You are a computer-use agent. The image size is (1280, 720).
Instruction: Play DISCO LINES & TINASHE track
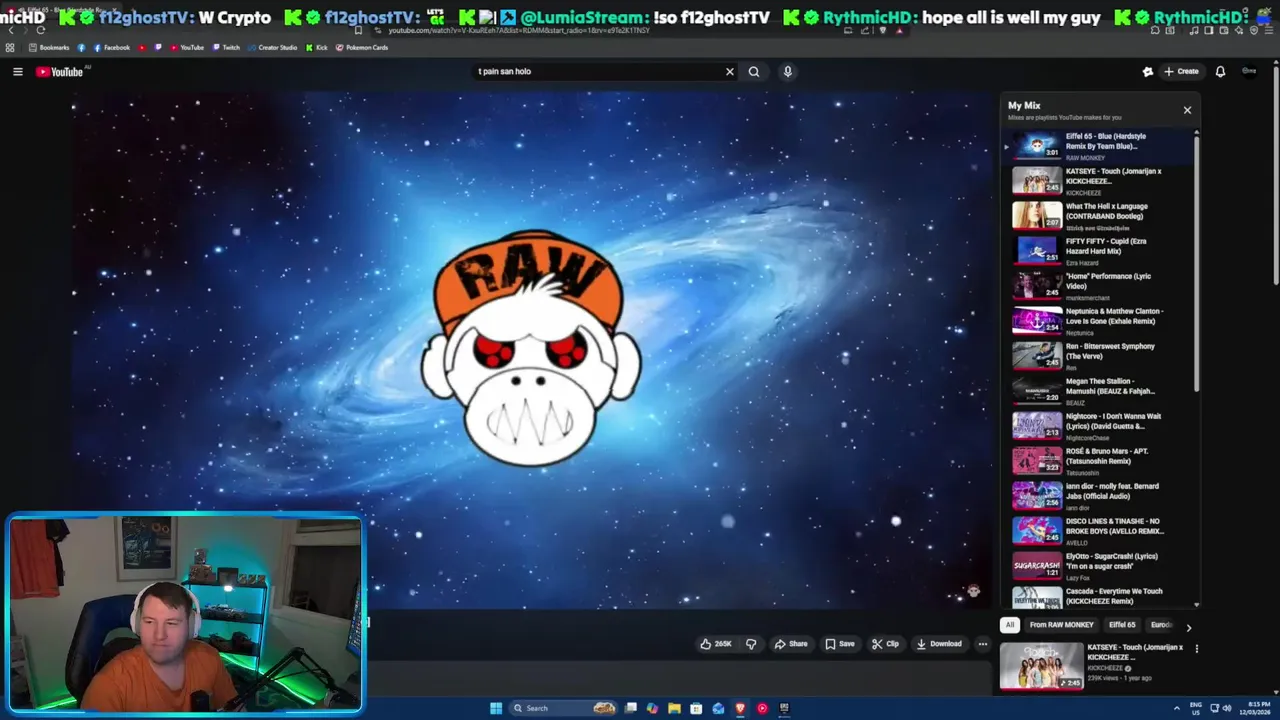click(1098, 530)
